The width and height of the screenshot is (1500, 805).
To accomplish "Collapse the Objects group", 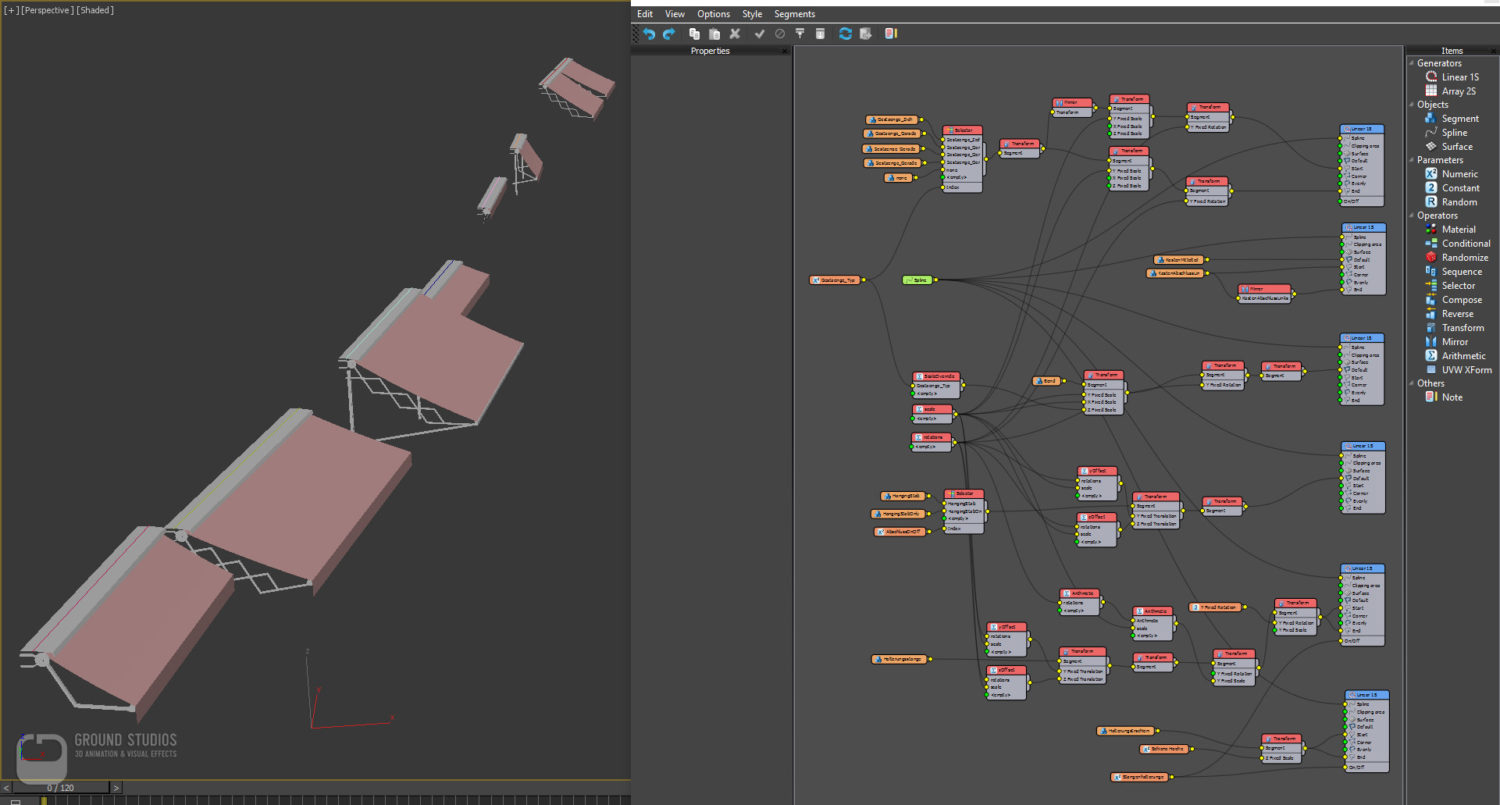I will (x=1411, y=105).
